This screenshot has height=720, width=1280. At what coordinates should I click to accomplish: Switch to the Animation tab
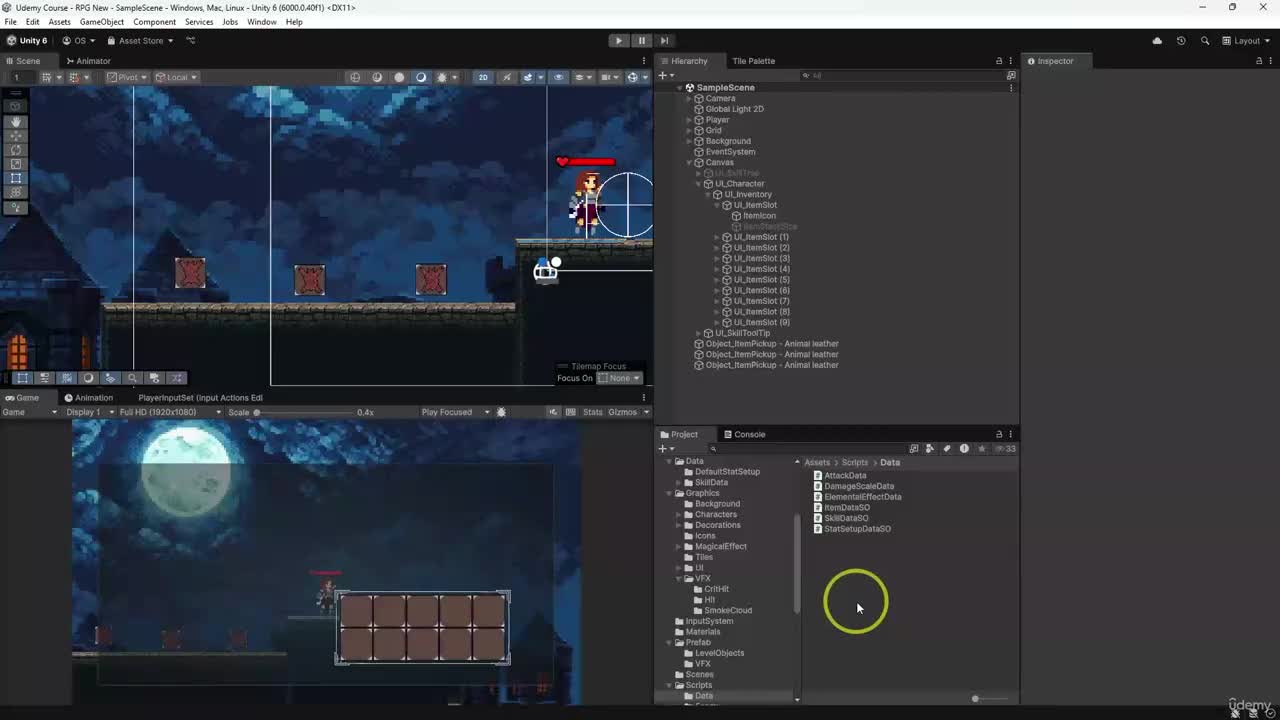pos(88,398)
